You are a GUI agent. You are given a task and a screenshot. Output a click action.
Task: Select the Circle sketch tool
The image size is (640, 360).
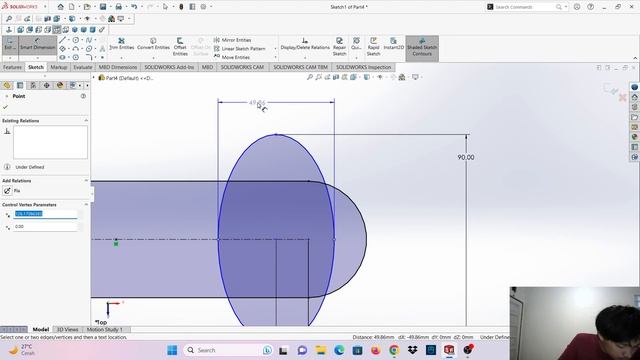(76, 40)
